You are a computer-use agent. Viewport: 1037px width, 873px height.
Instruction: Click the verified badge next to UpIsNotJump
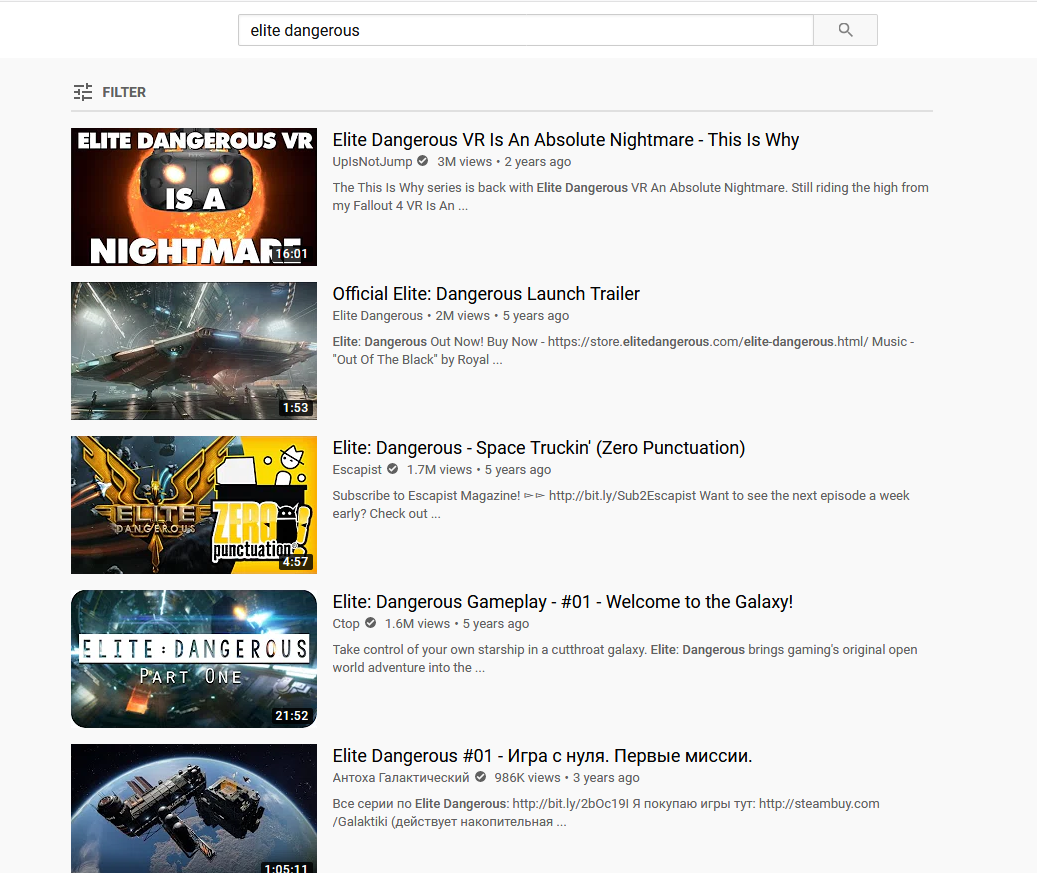tap(423, 161)
